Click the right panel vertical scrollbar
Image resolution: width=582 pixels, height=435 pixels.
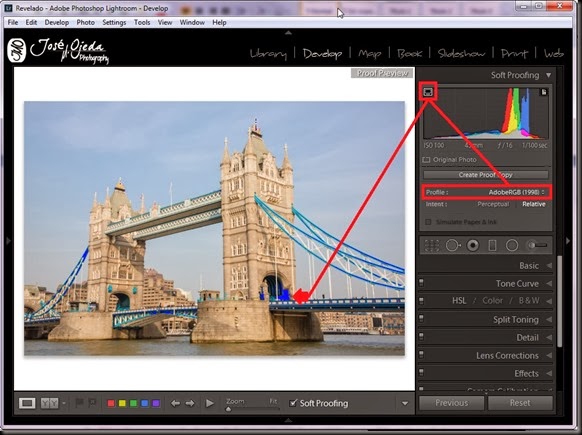point(560,301)
